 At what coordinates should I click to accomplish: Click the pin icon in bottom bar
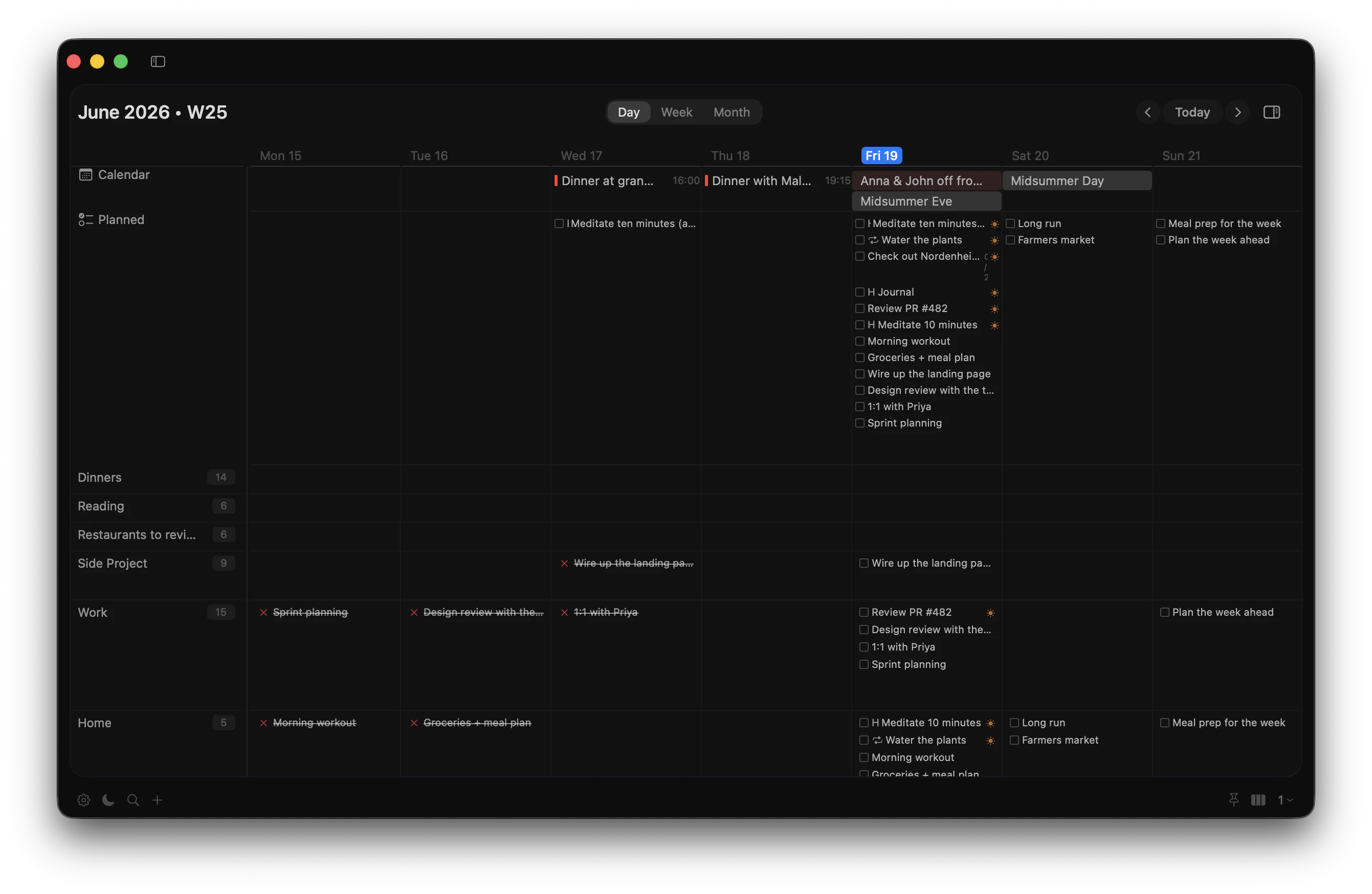(x=1233, y=799)
